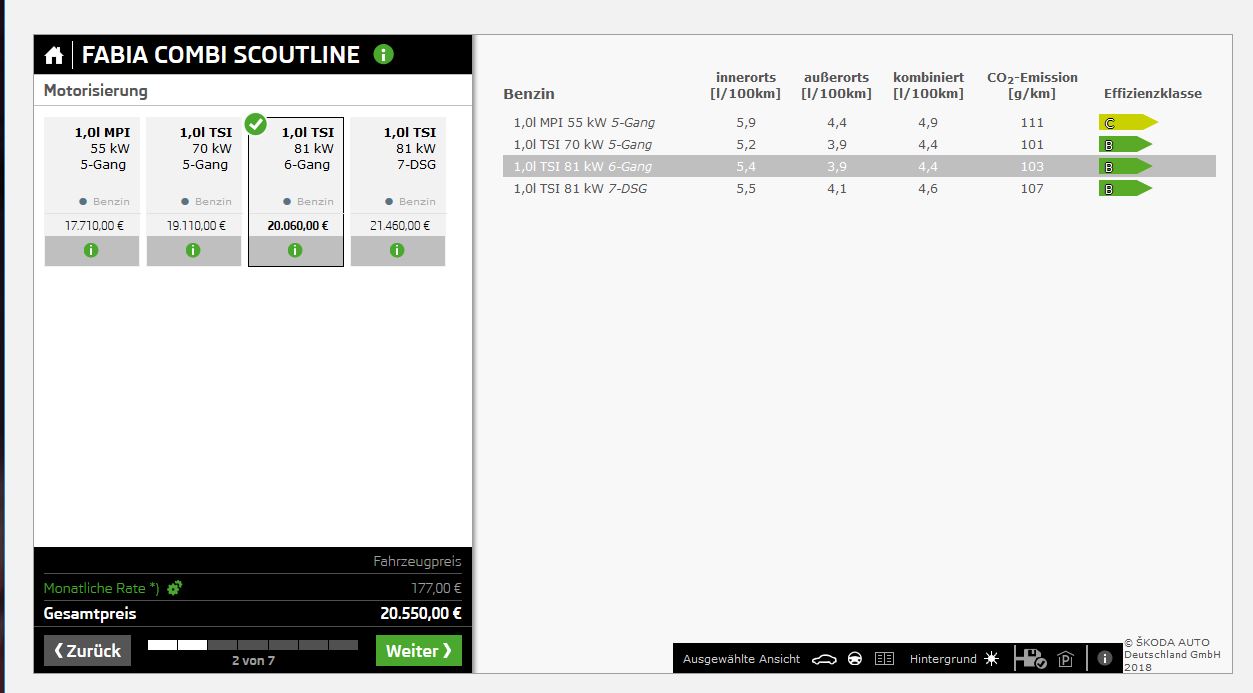Show info for 1,0l TSI 81 kW 7-DSG
Image resolution: width=1253 pixels, height=693 pixels.
pos(397,251)
